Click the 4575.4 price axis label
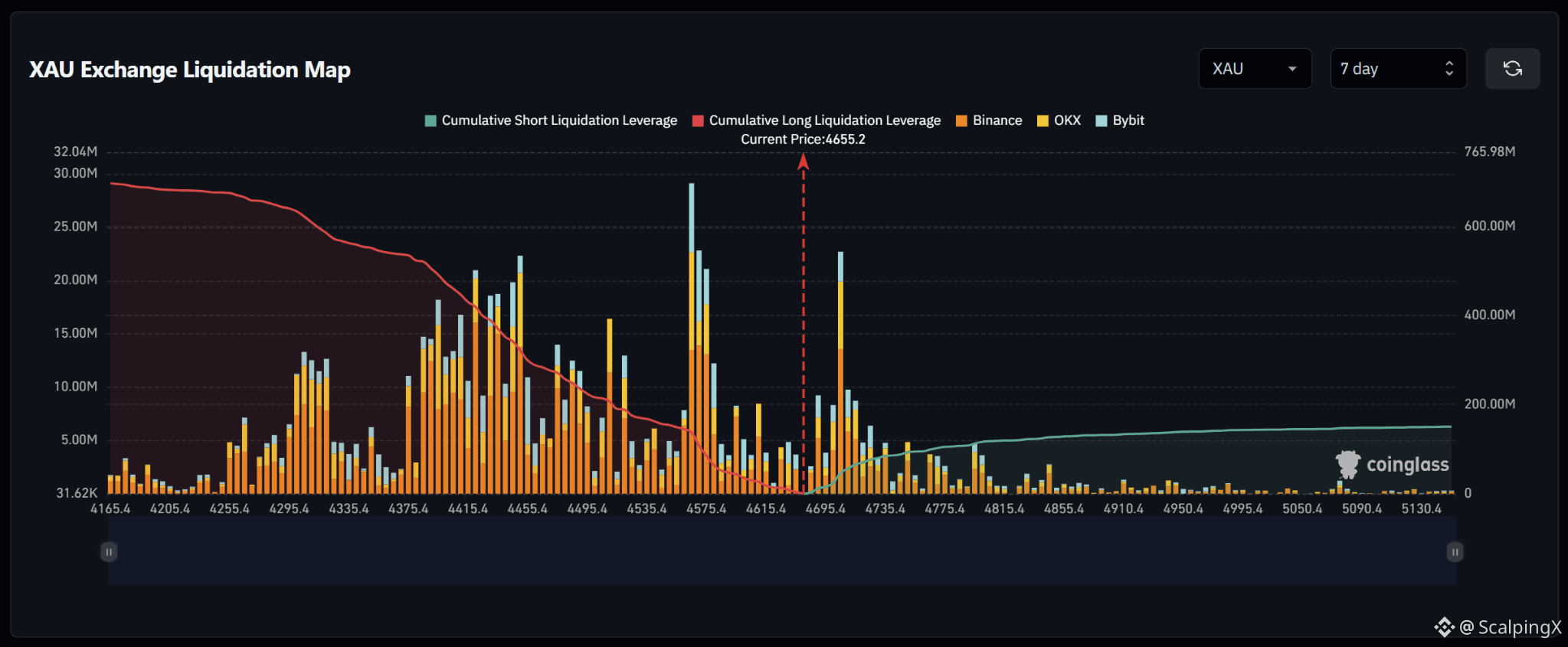1568x647 pixels. point(706,508)
